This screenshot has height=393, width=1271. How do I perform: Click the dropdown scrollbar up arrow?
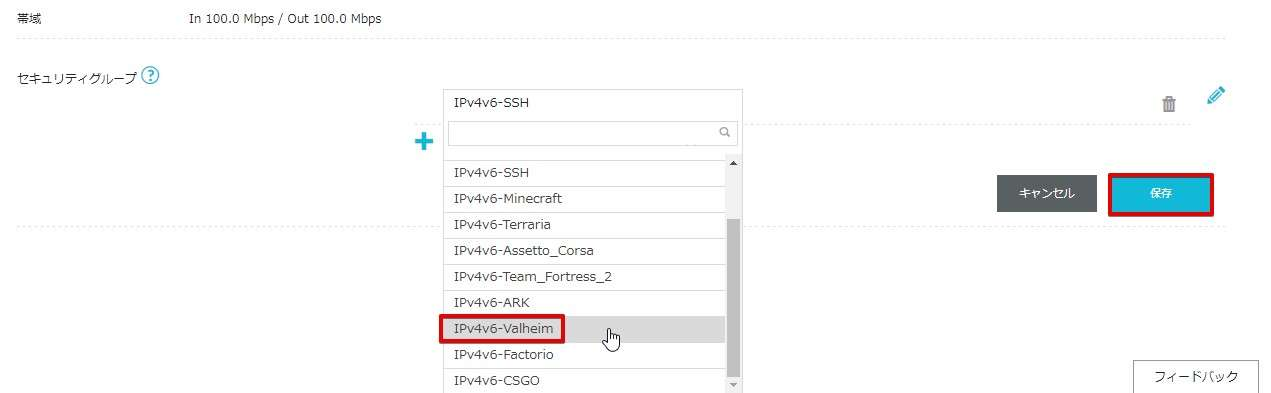click(x=733, y=163)
